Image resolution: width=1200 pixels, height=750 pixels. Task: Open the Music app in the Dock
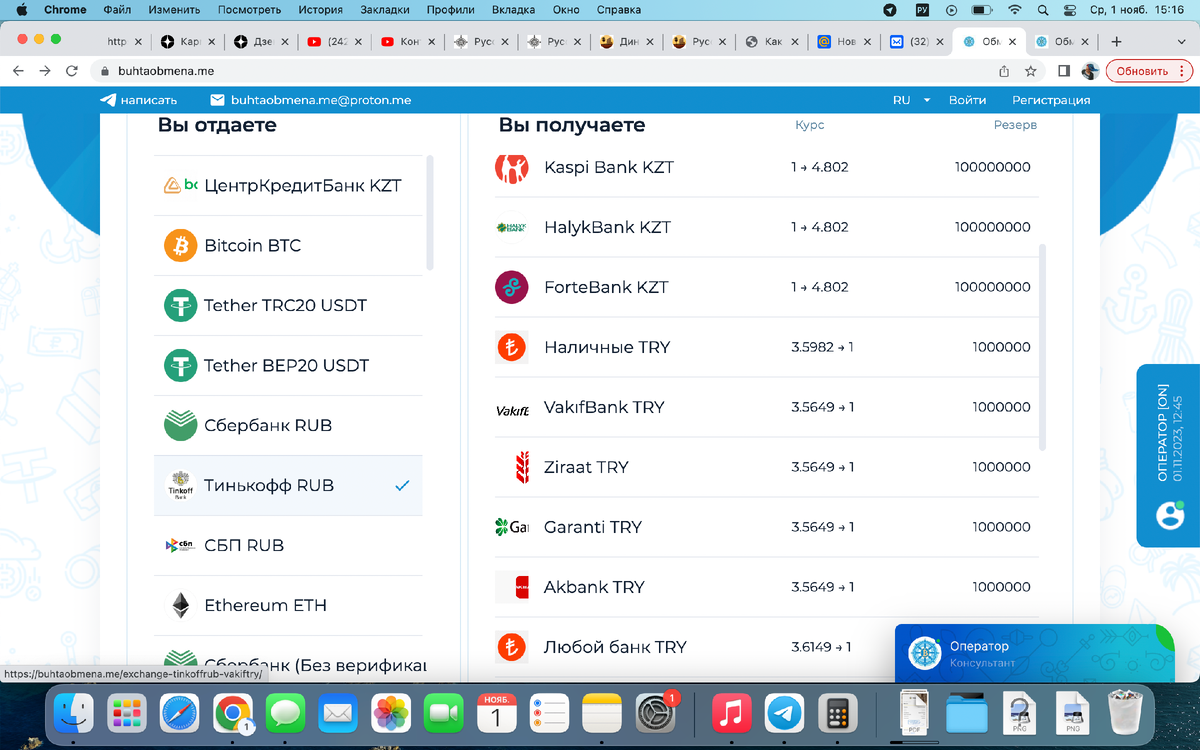pyautogui.click(x=732, y=714)
